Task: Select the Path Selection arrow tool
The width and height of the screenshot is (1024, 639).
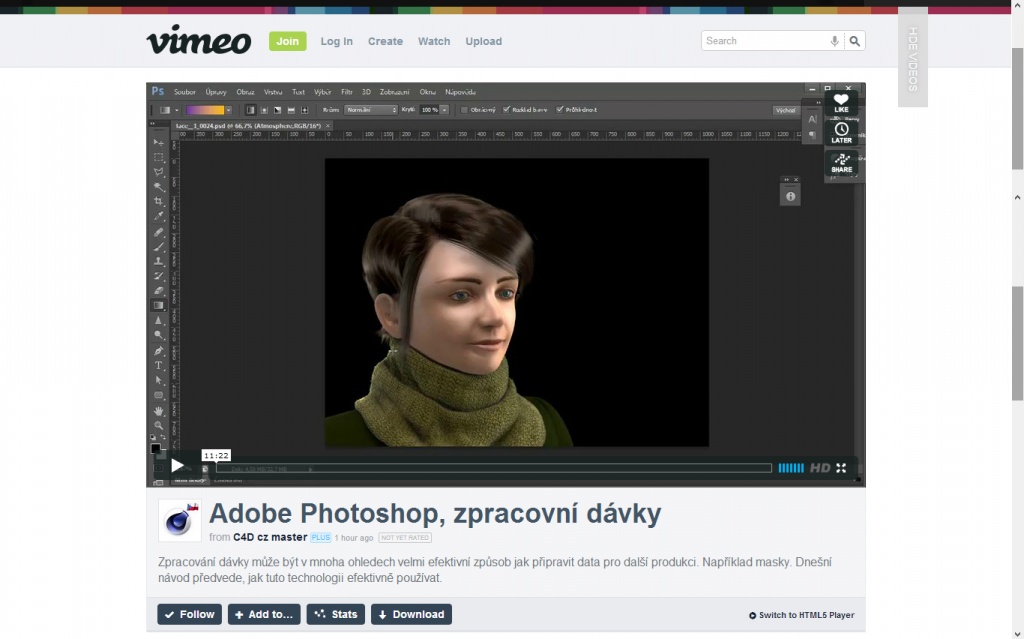Action: point(158,380)
